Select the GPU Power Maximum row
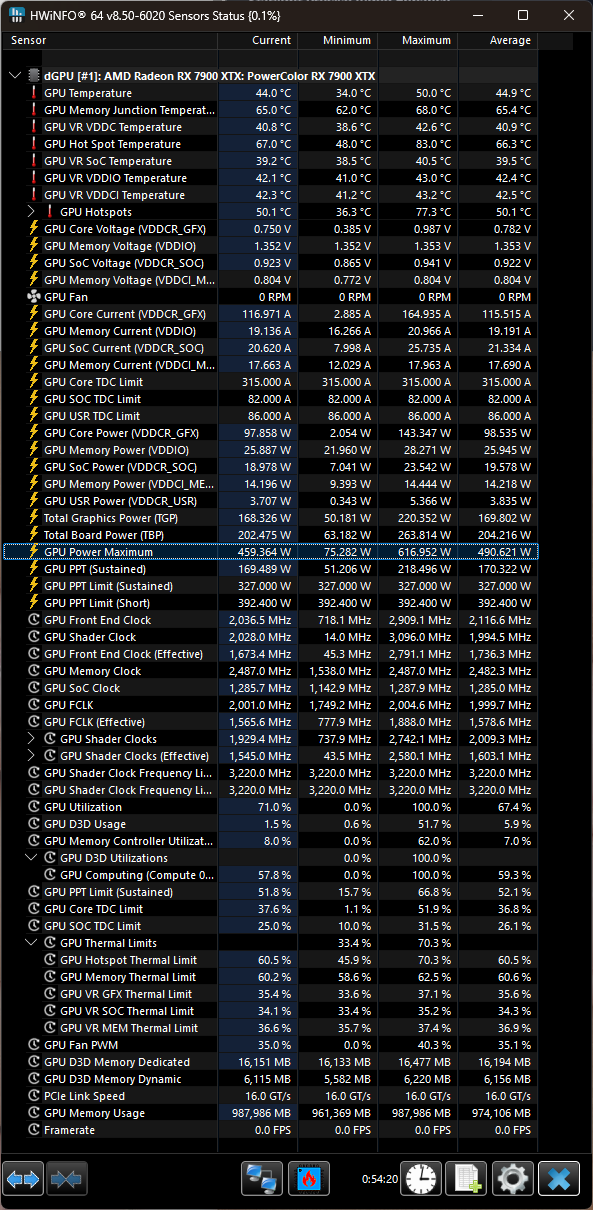593x1210 pixels. pos(271,552)
